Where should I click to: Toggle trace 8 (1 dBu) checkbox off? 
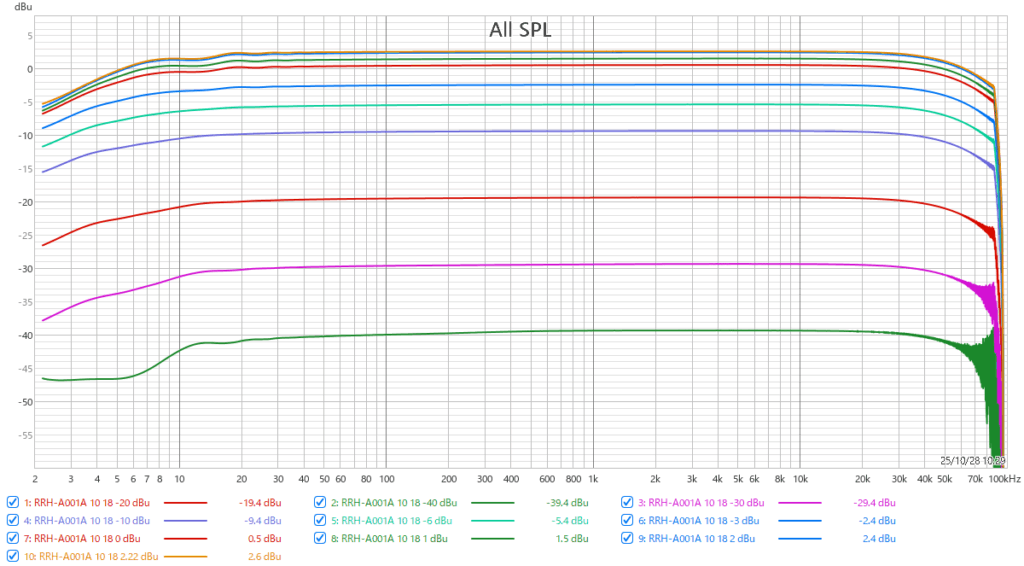(x=320, y=538)
